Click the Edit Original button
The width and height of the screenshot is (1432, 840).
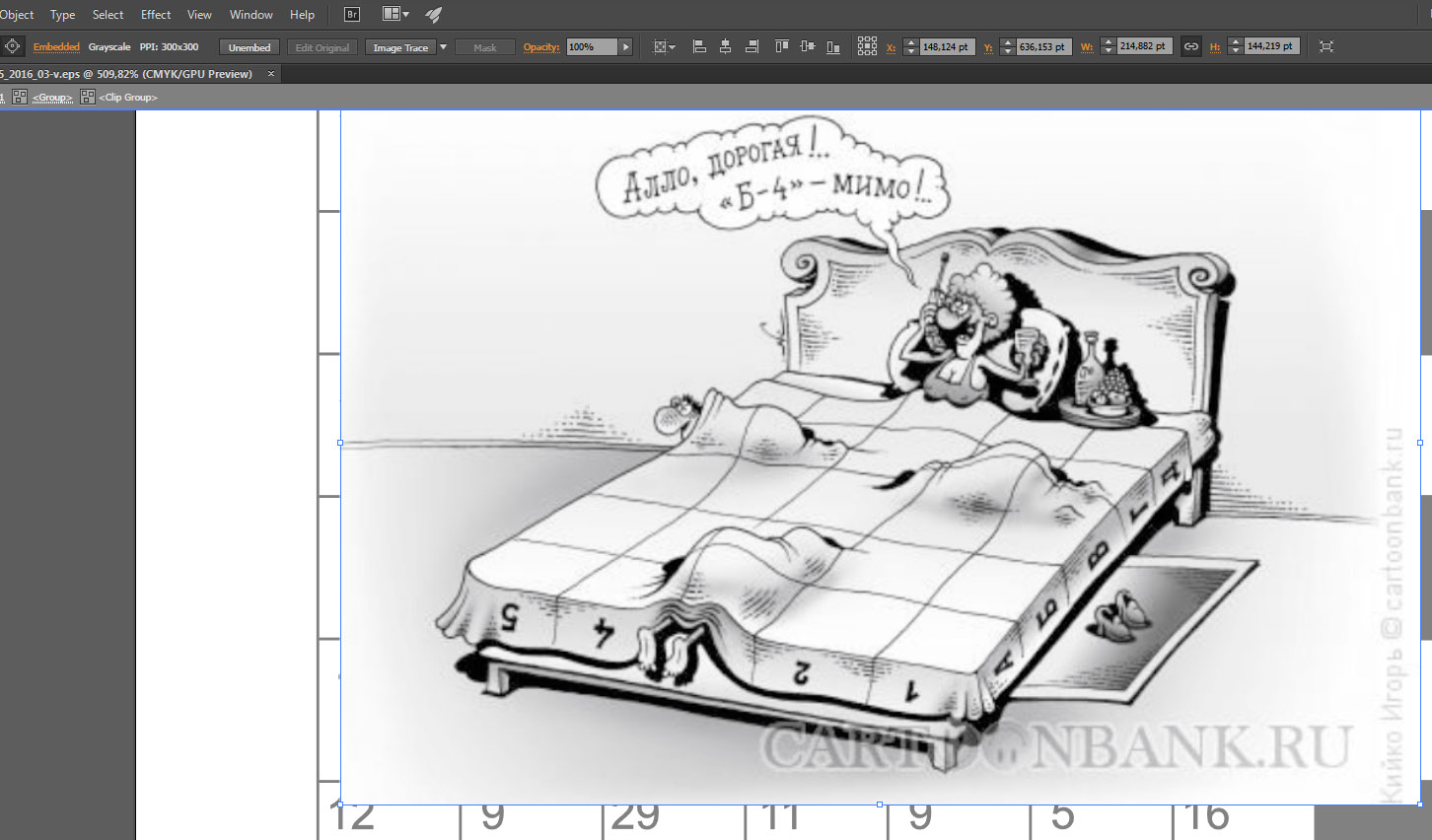(322, 47)
